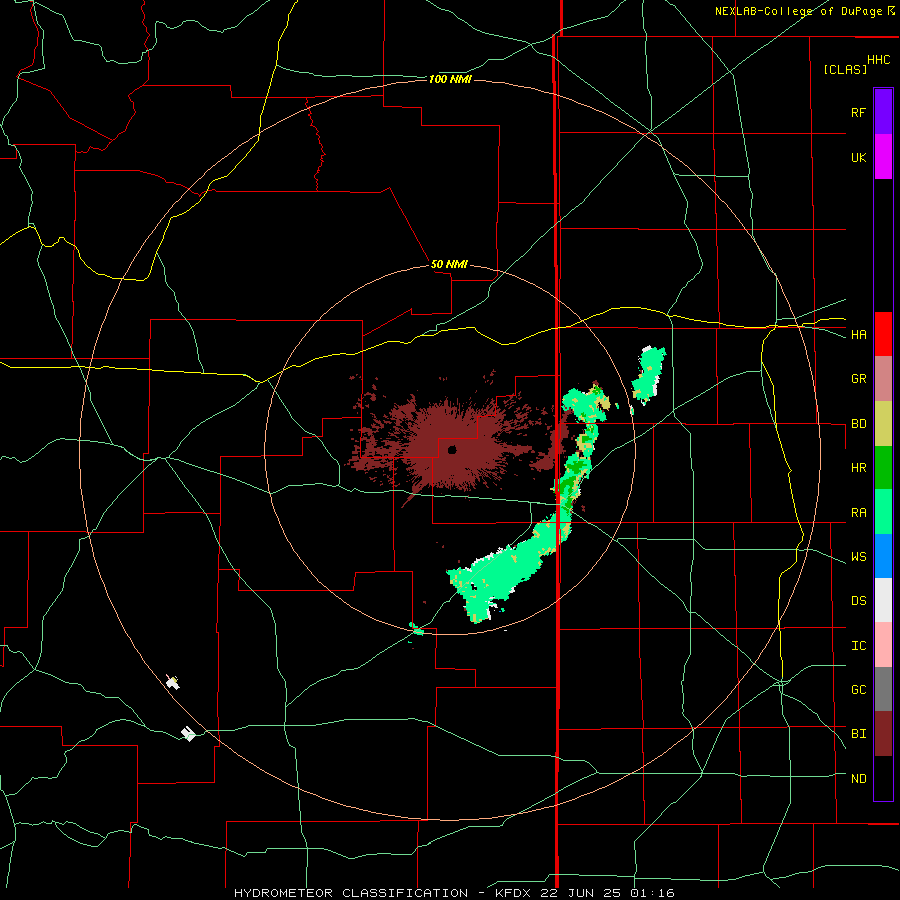Click the 50 NMI range ring label
The height and width of the screenshot is (900, 900).
449,264
